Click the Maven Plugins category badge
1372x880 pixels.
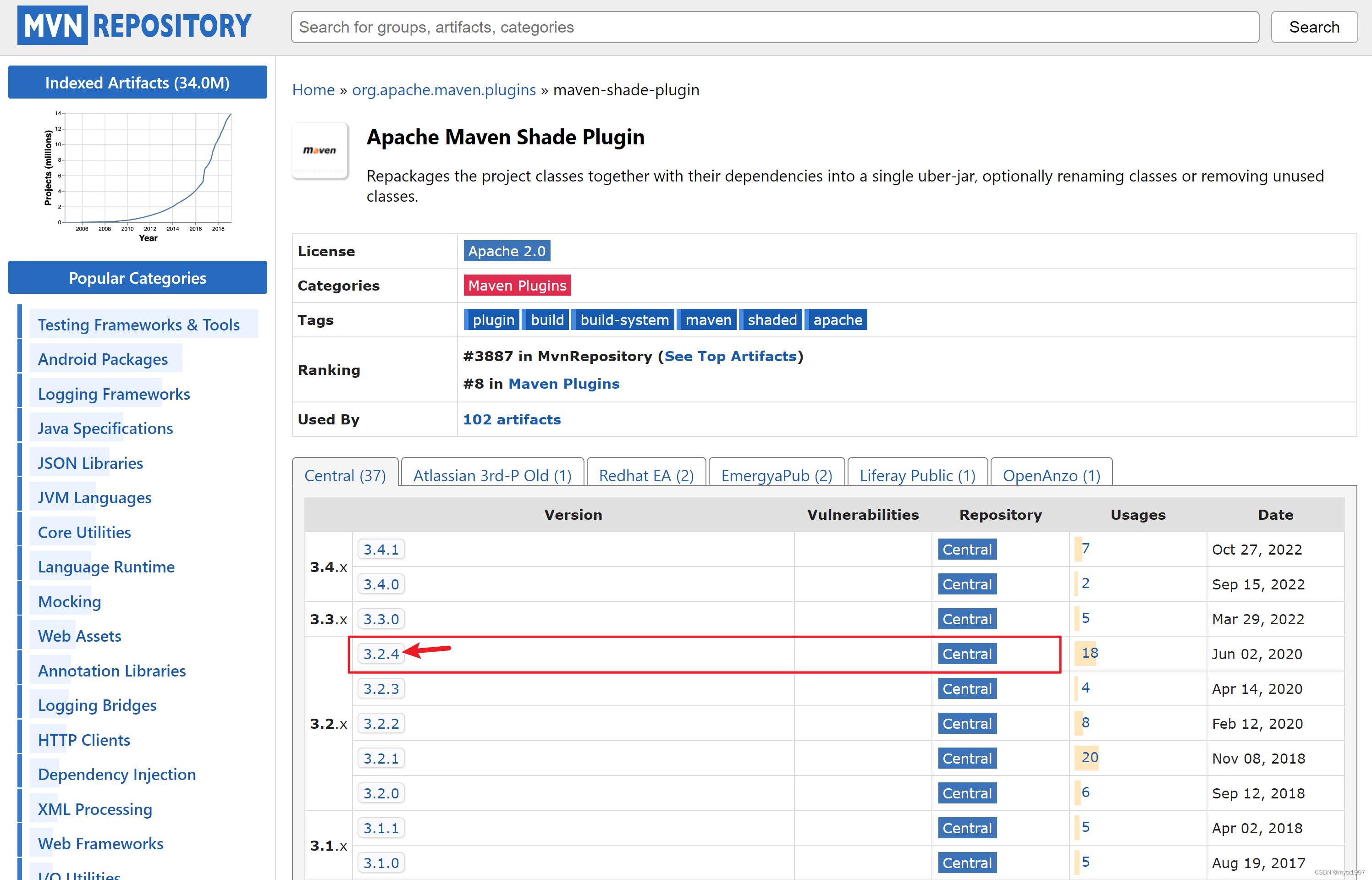[517, 285]
